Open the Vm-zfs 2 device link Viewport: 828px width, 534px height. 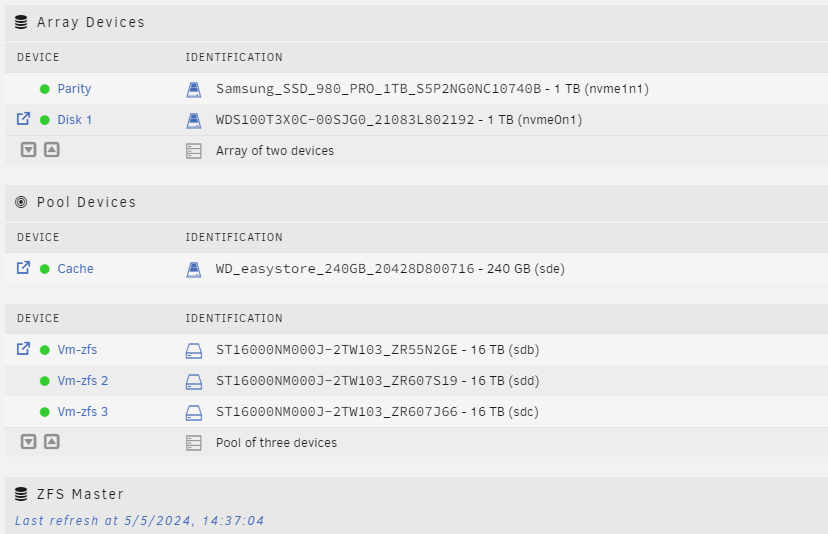point(83,381)
